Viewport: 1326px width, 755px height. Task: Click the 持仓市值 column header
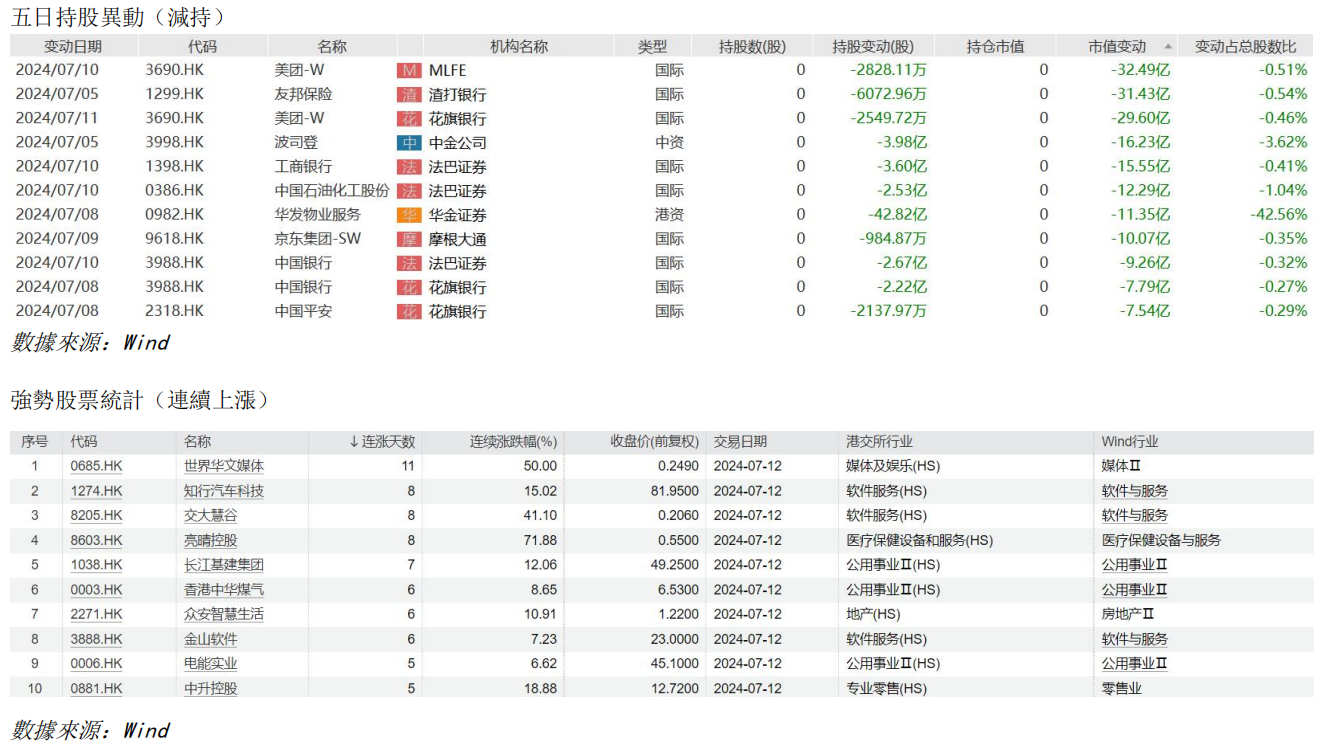tap(995, 46)
